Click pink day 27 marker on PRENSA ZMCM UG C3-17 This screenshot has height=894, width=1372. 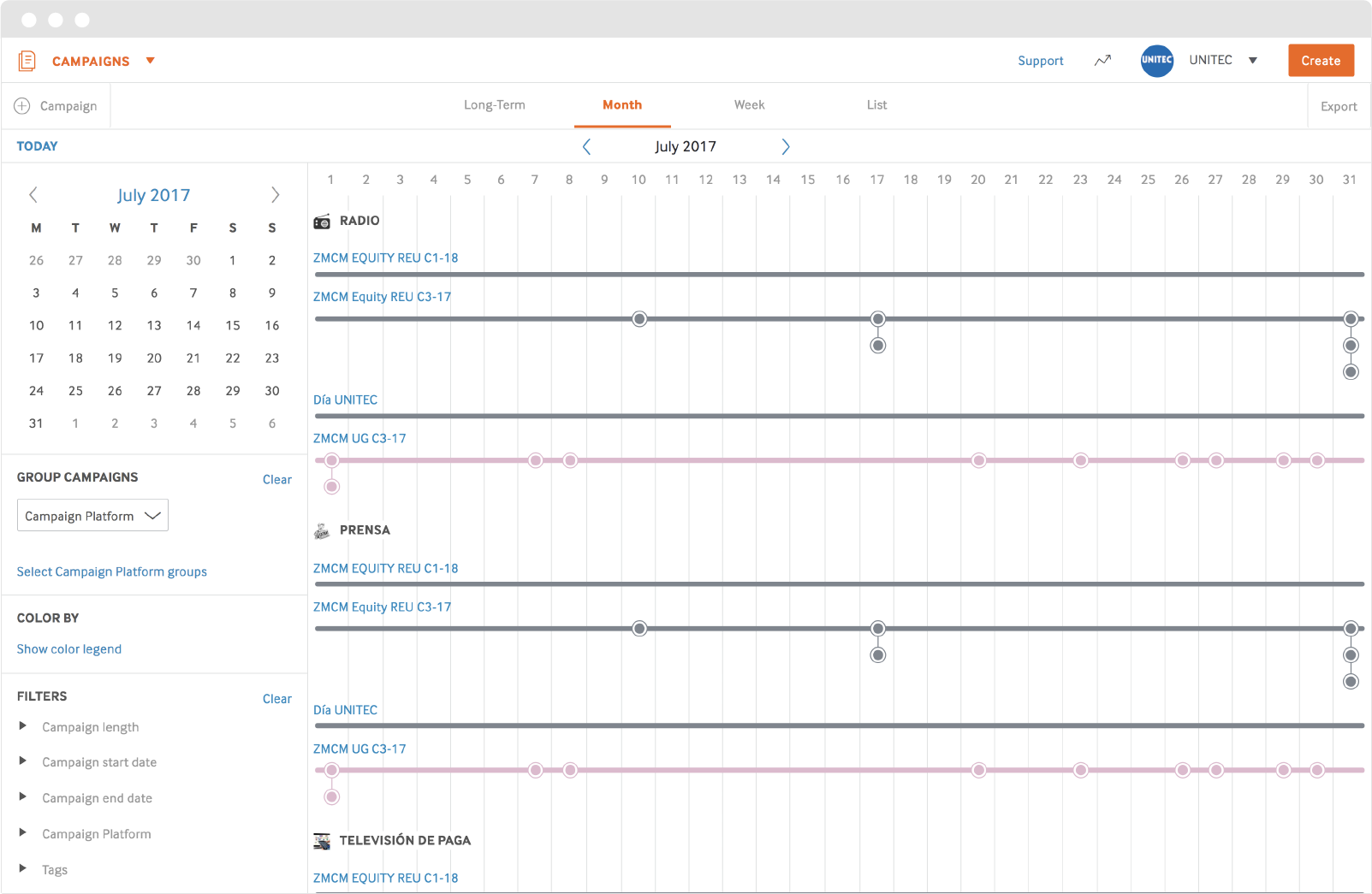click(1216, 770)
